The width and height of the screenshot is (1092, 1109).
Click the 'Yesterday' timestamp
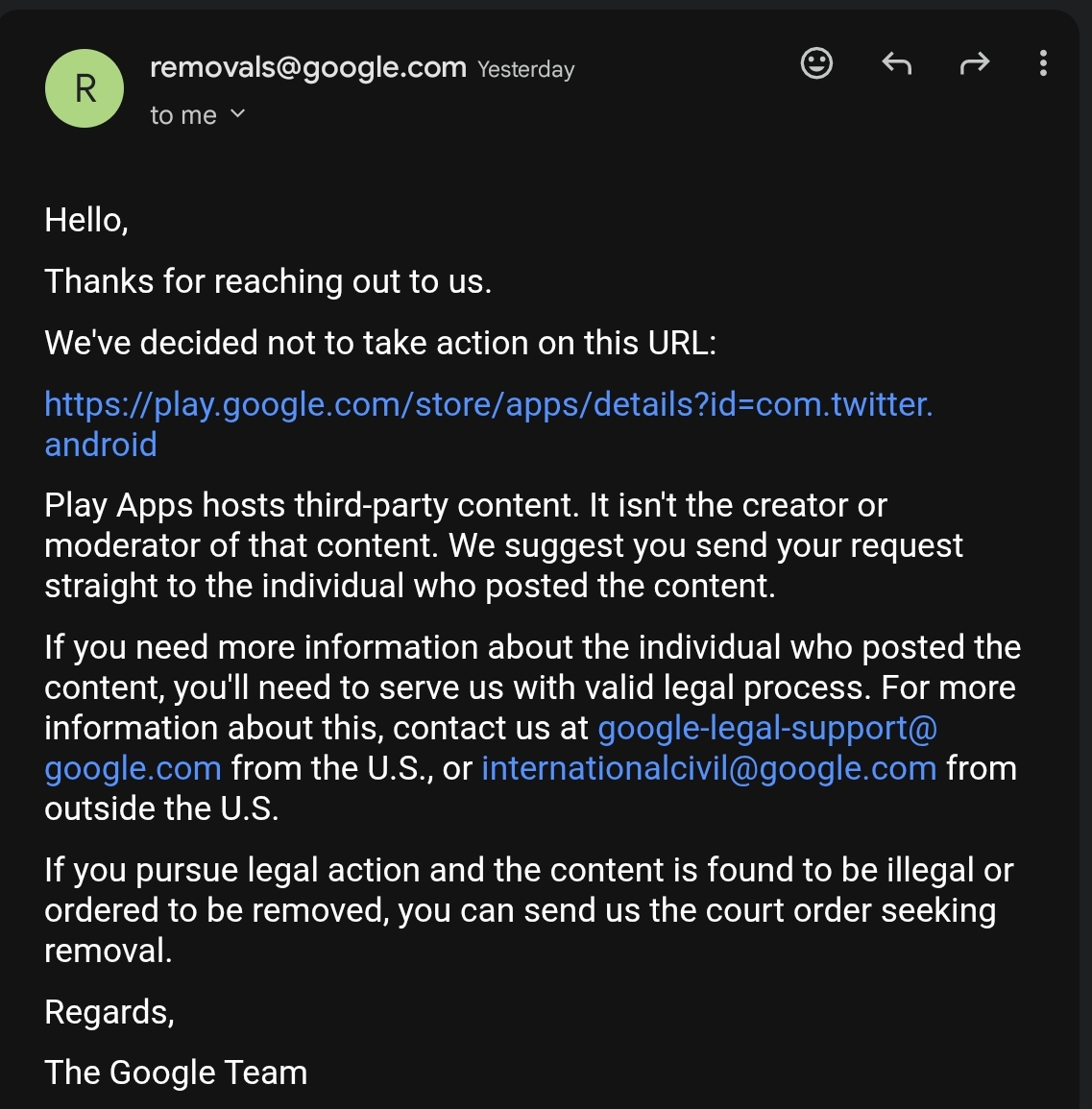coord(526,69)
